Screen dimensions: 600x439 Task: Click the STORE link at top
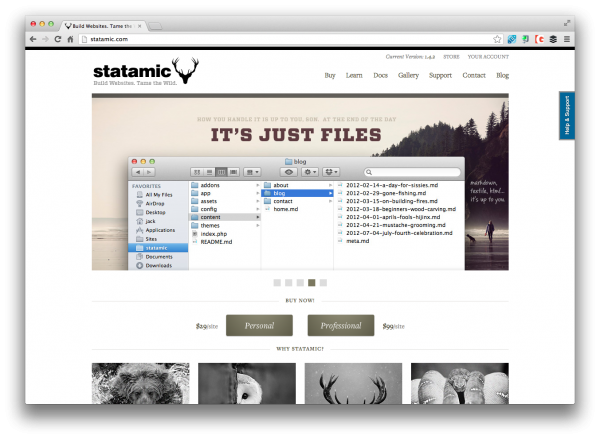click(x=451, y=57)
